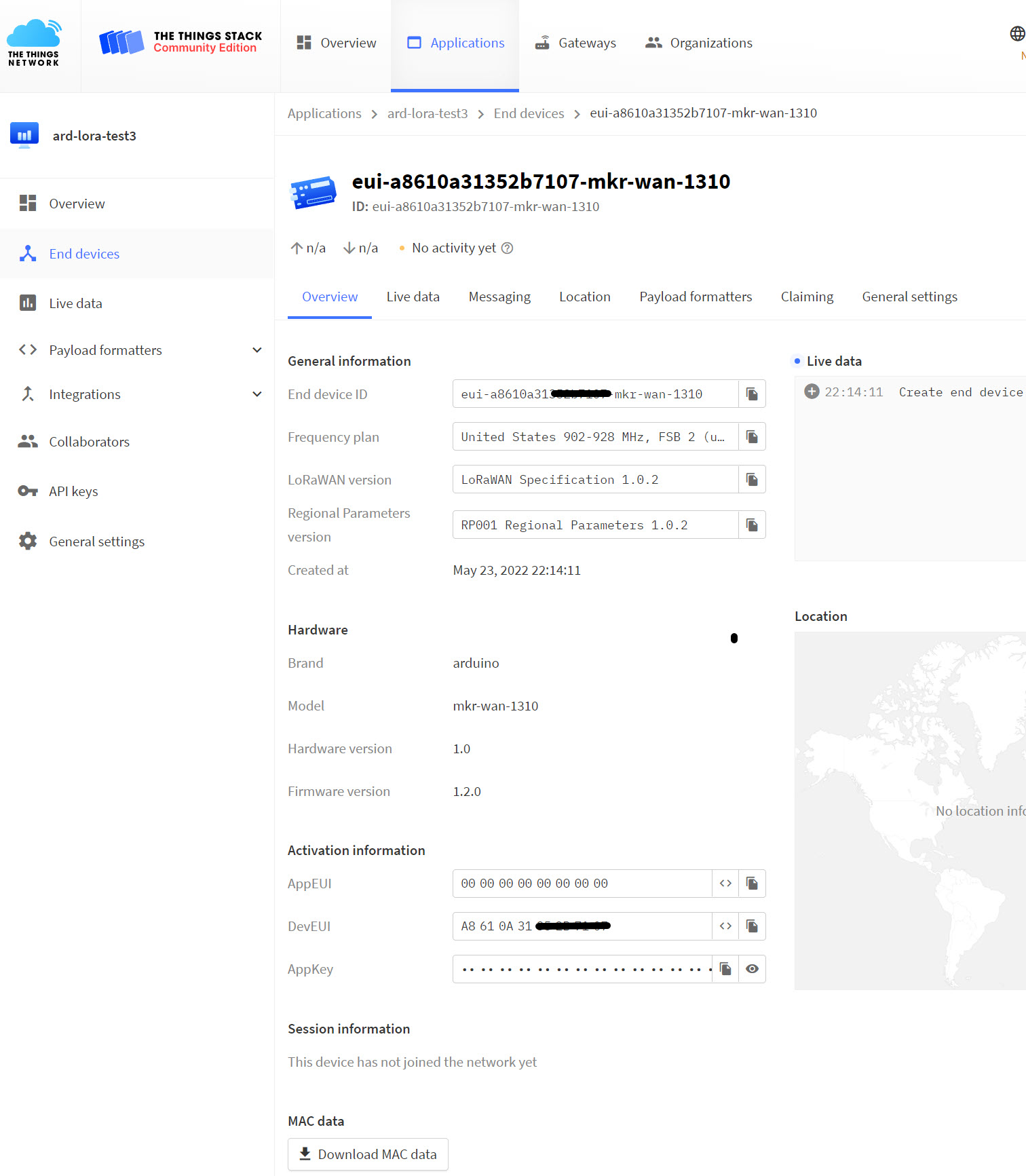
Task: Click the downlink arrow n/a indicator
Action: (360, 248)
